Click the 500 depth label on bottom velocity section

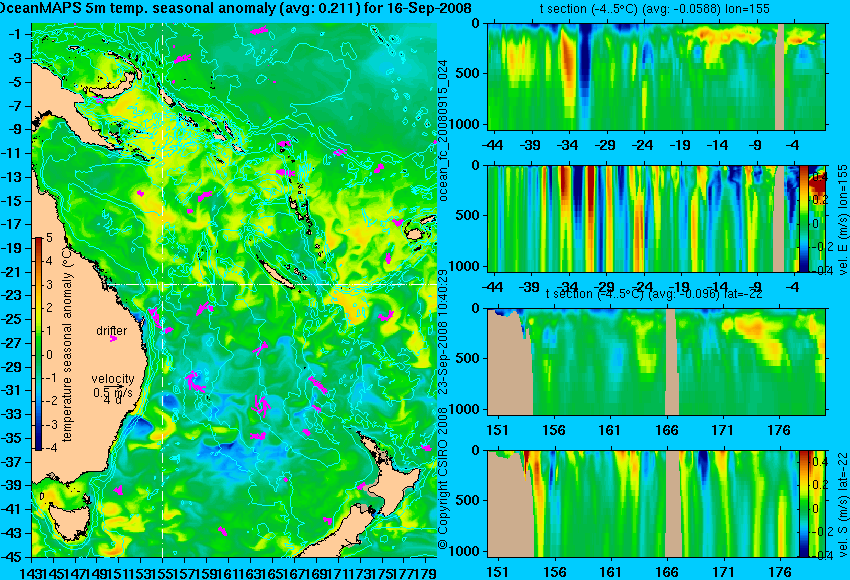(469, 500)
